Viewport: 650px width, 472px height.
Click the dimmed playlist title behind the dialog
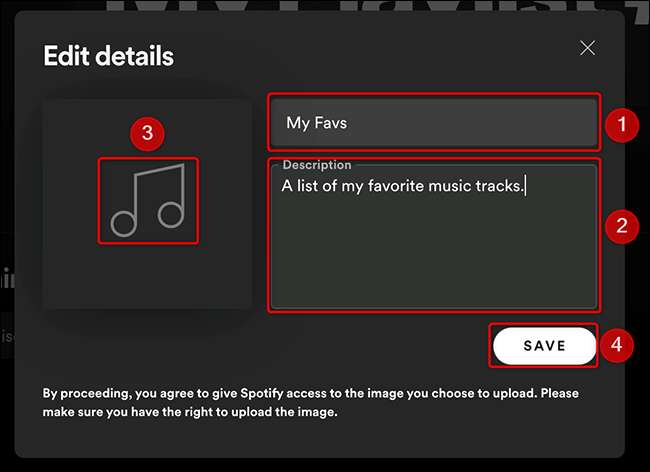tap(330, 6)
